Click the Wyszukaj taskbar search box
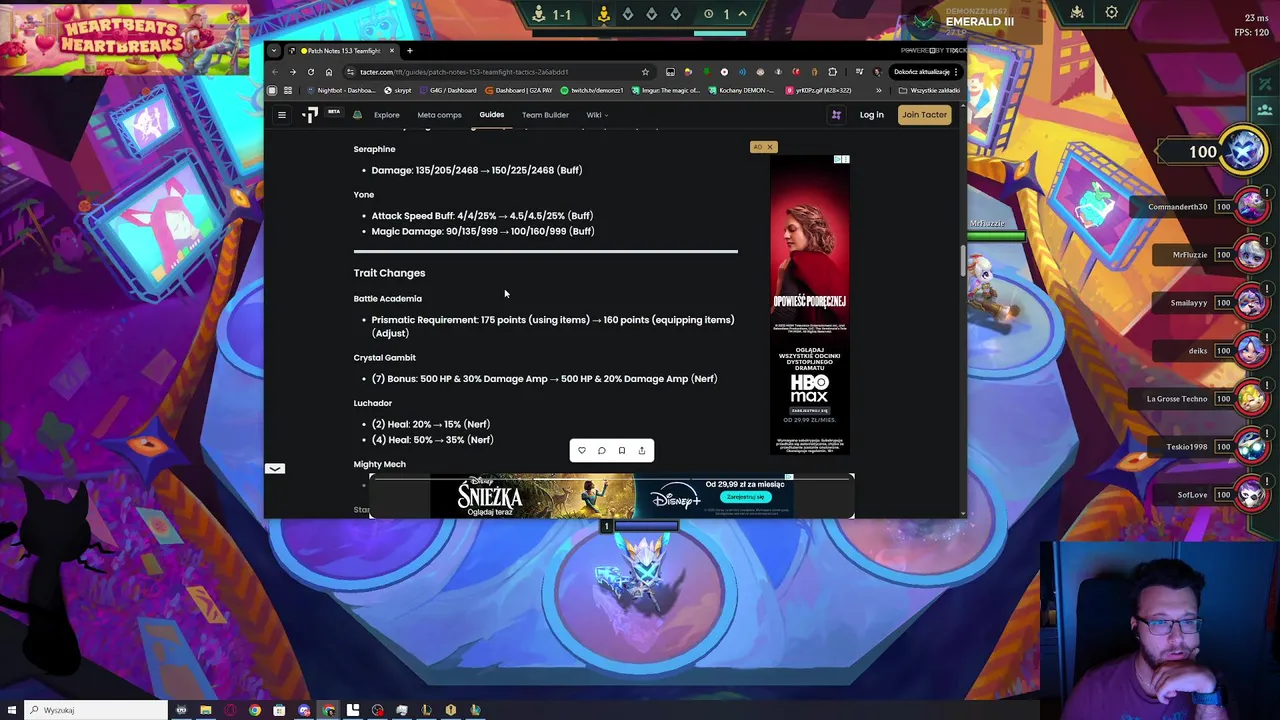Screen dimensions: 1280x720 coord(96,710)
